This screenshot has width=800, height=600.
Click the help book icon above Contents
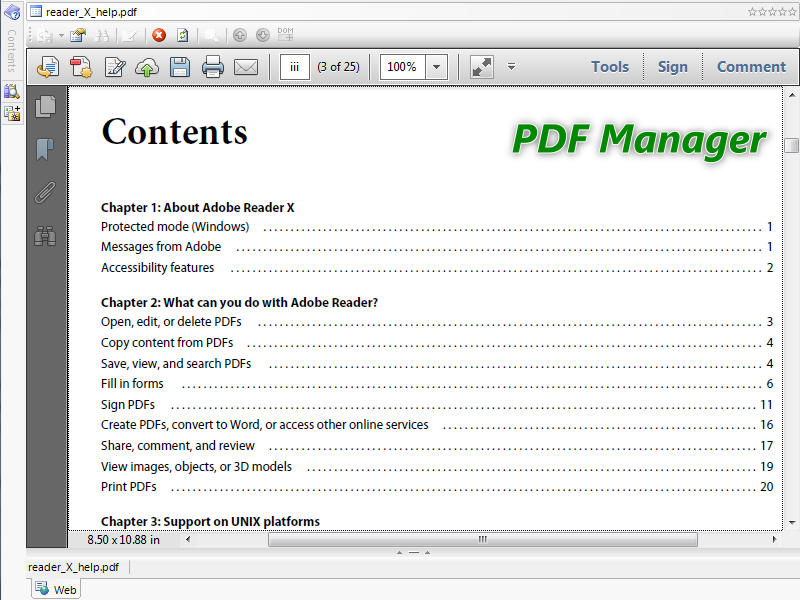(12, 12)
